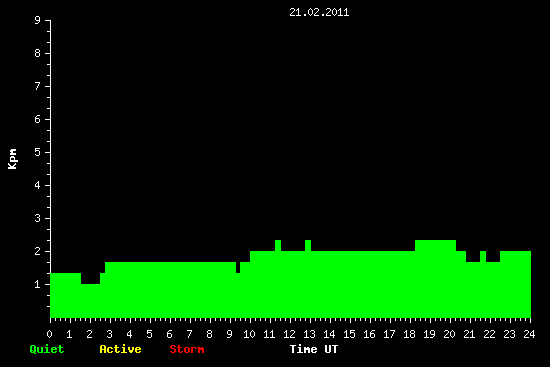Screen dimensions: 550x367
Task: Click hour 12 on the time axis
Action: click(289, 334)
